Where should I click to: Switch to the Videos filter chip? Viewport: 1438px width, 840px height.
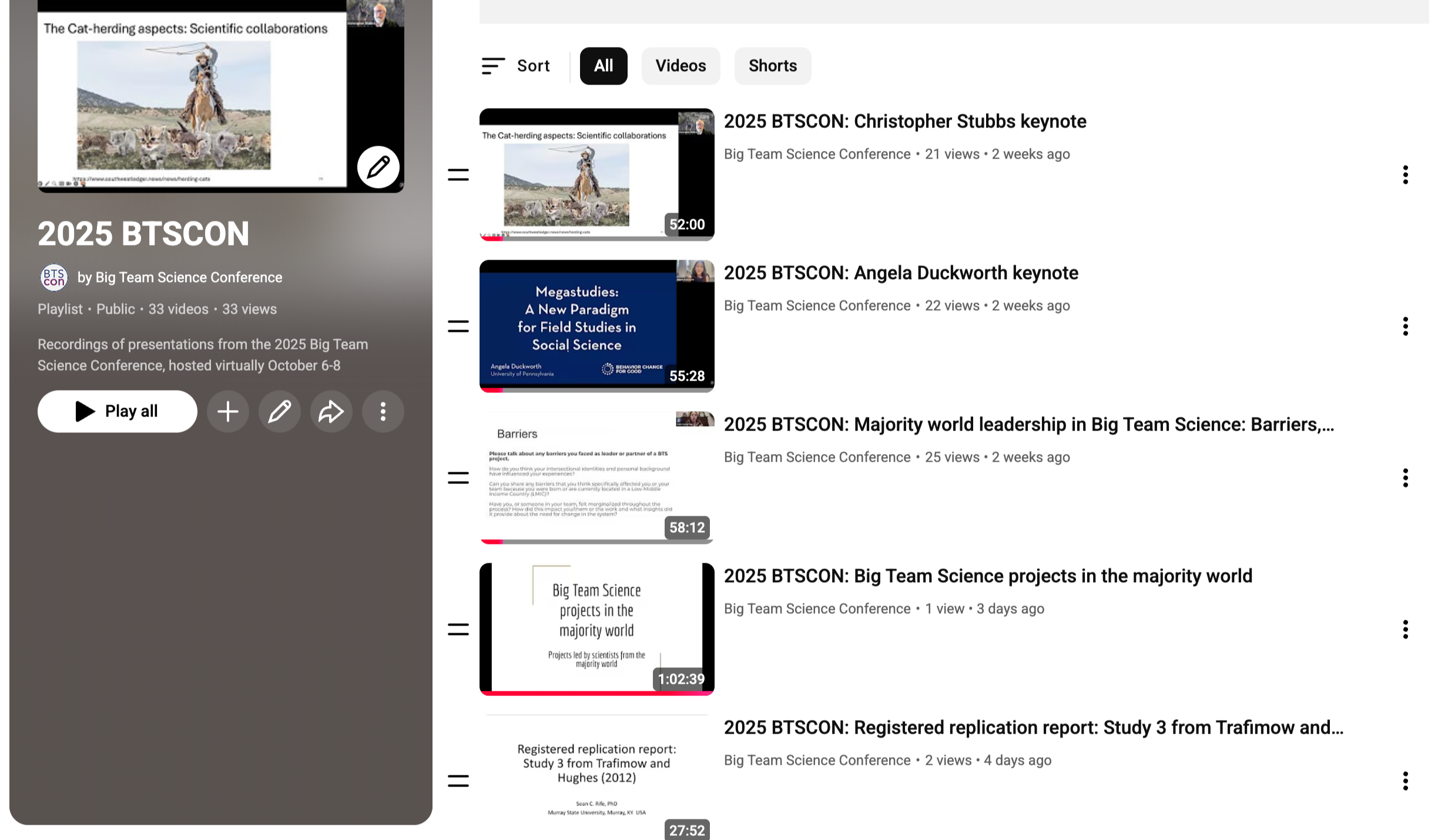click(x=681, y=66)
